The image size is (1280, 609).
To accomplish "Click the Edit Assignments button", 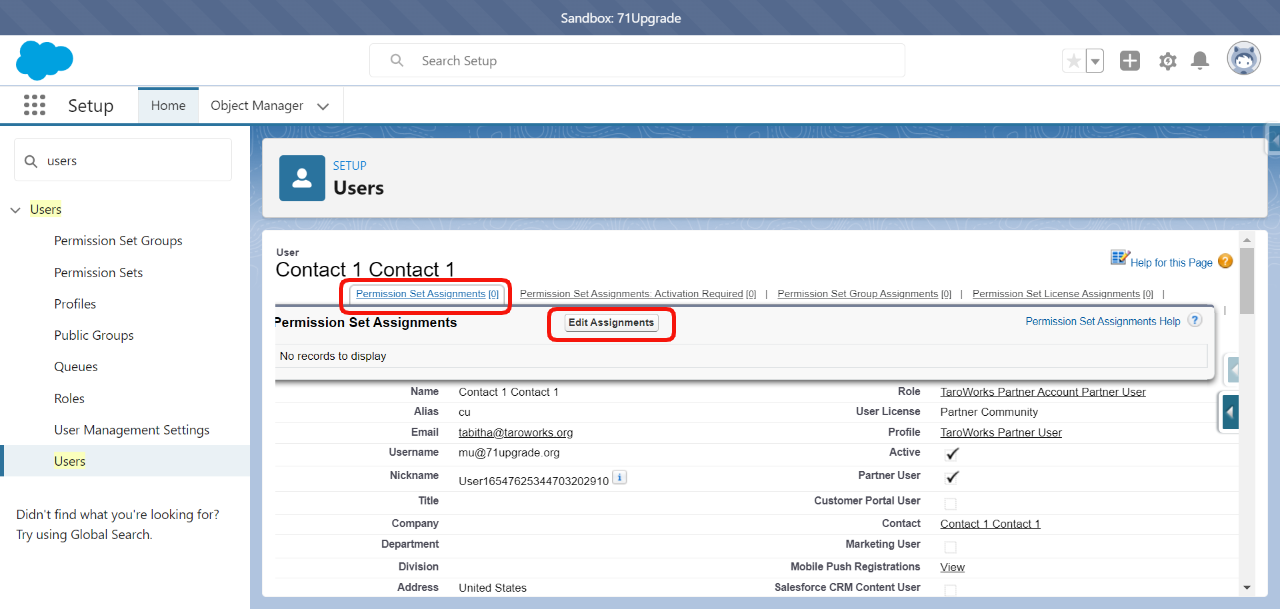I will [x=611, y=323].
